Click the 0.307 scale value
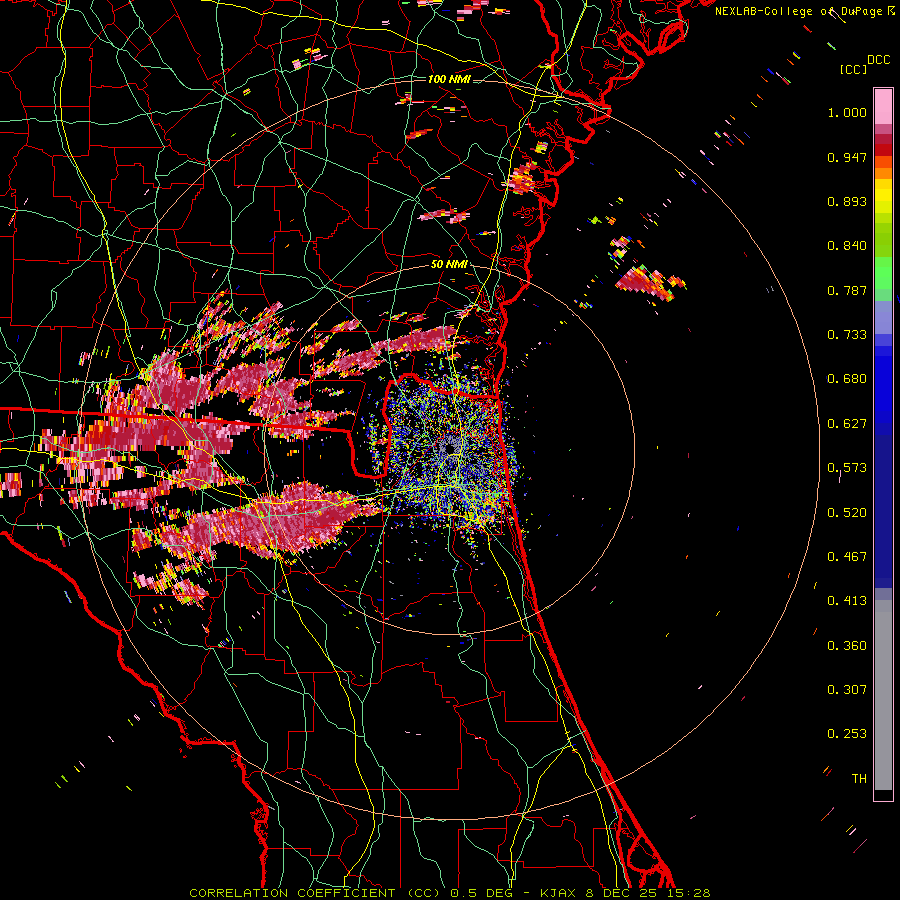This screenshot has height=900, width=900. click(x=847, y=690)
